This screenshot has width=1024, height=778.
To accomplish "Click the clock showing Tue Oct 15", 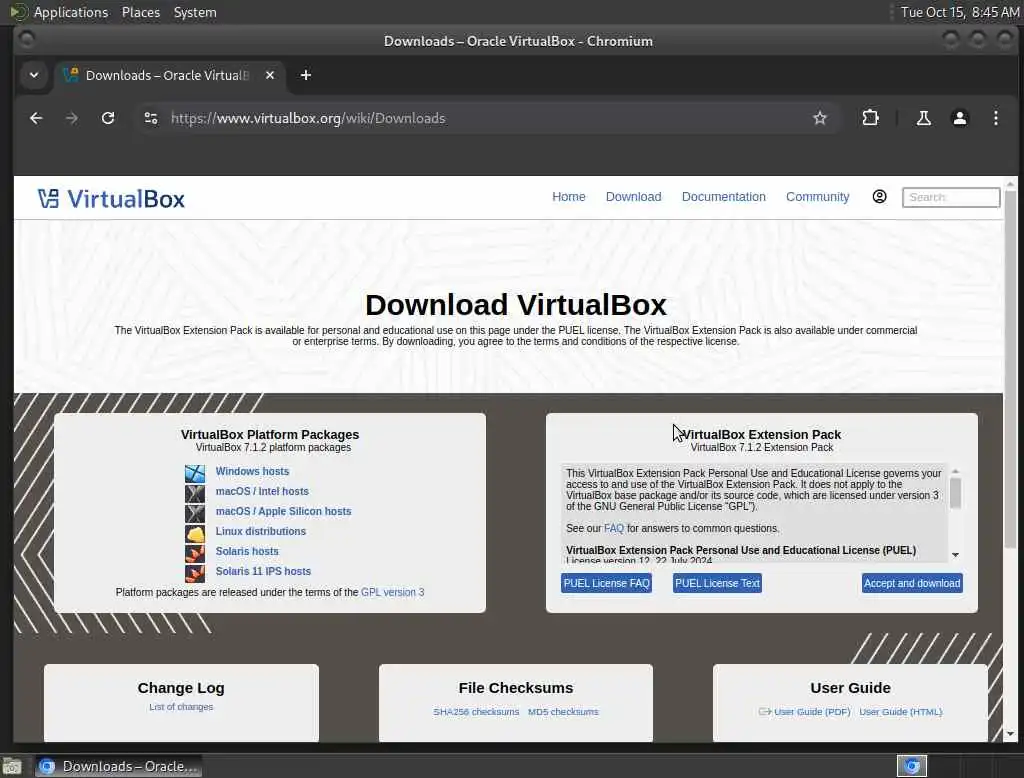I will tap(959, 12).
